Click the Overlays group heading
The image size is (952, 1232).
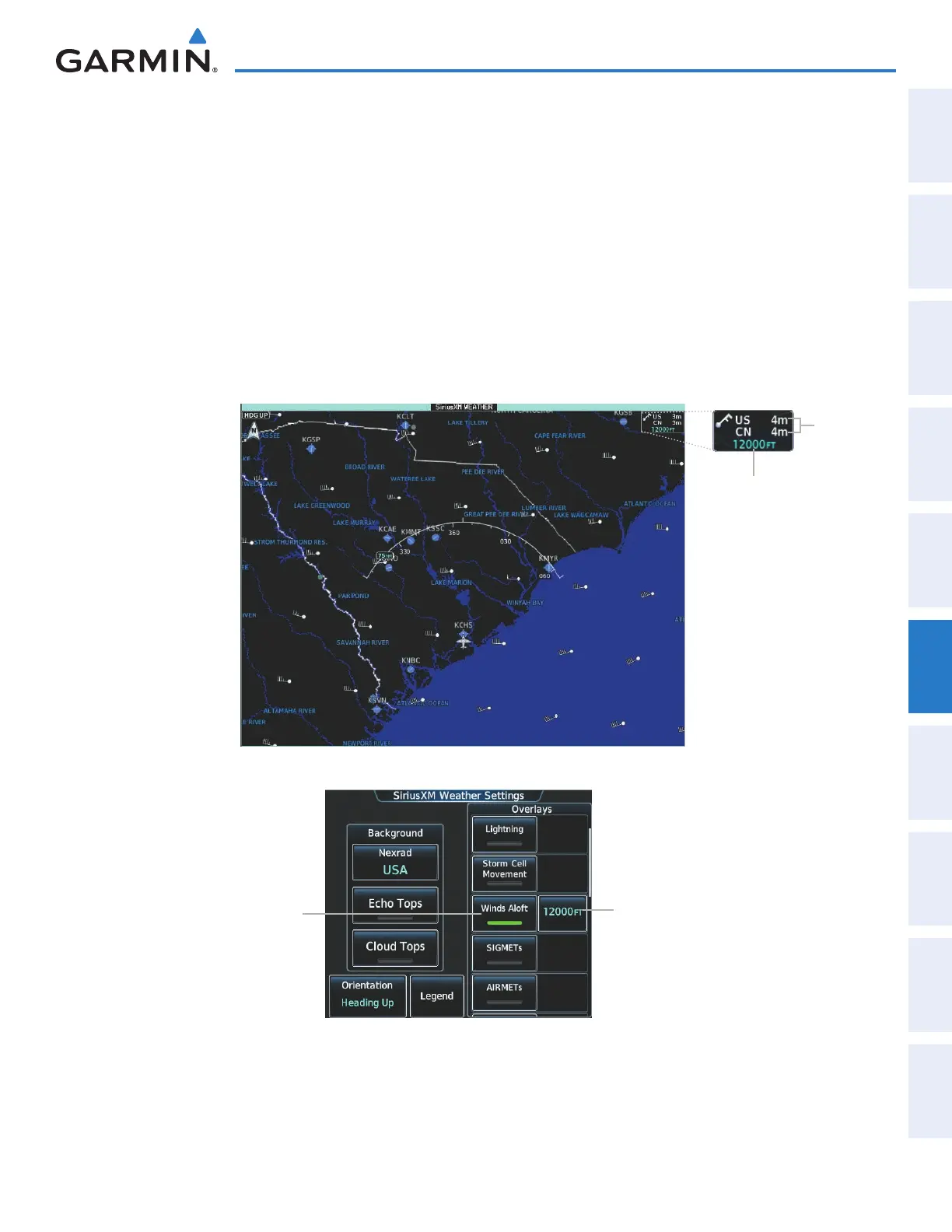531,810
